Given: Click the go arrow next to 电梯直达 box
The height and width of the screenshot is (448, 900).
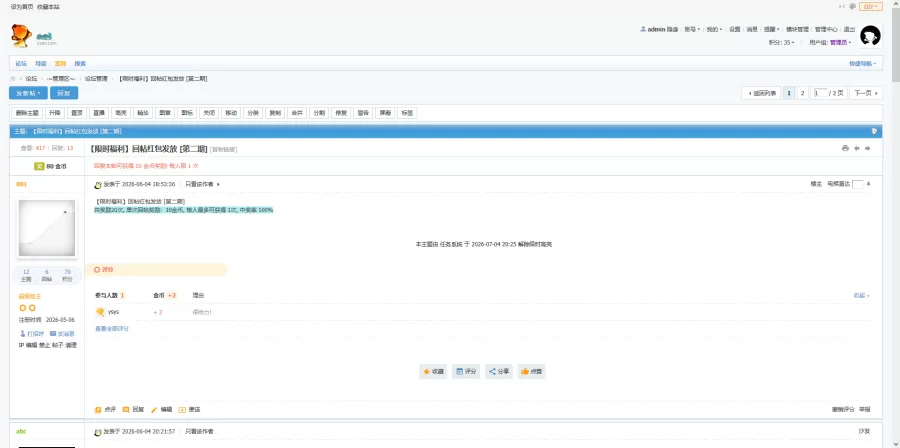Looking at the screenshot, I should [x=868, y=184].
